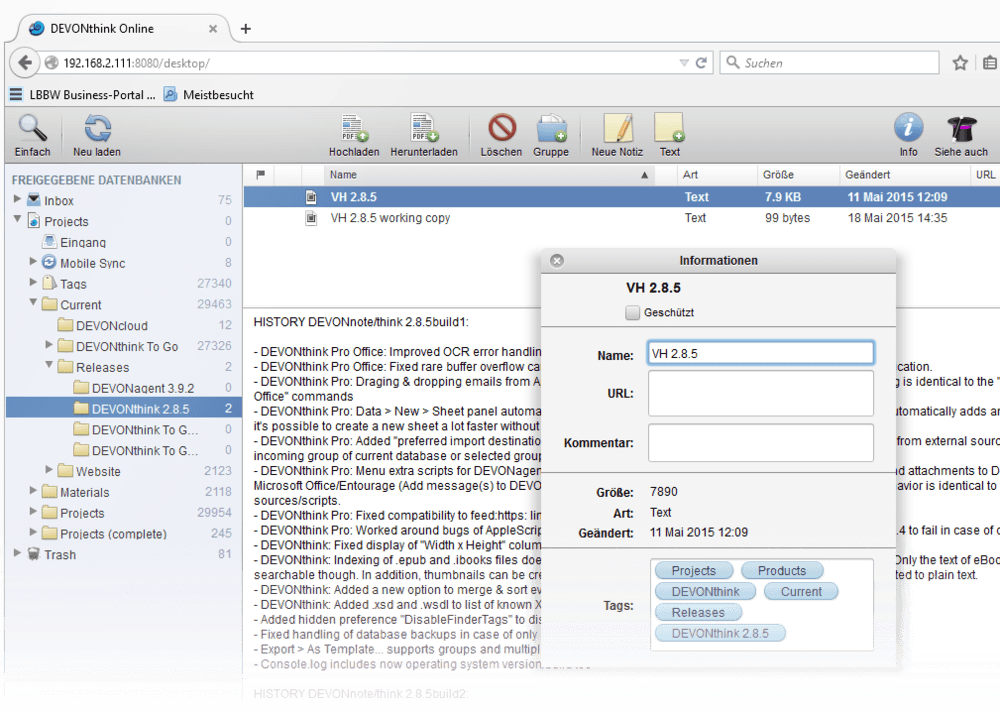Click the DEVONthink 2.8.5 tag
Image resolution: width=1000 pixels, height=713 pixels.
(720, 634)
